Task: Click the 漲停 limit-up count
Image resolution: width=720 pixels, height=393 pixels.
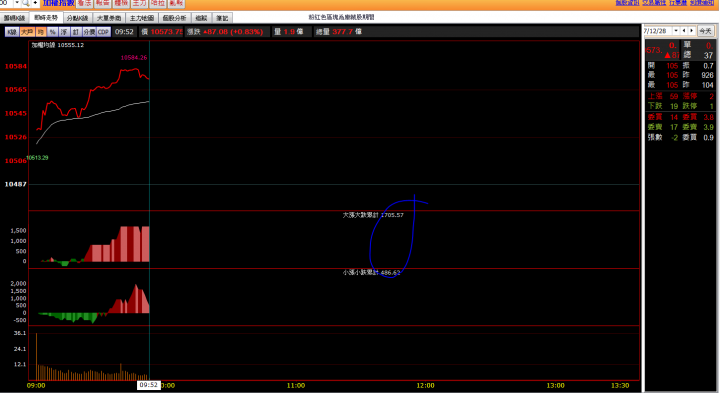Action: pyautogui.click(x=698, y=96)
